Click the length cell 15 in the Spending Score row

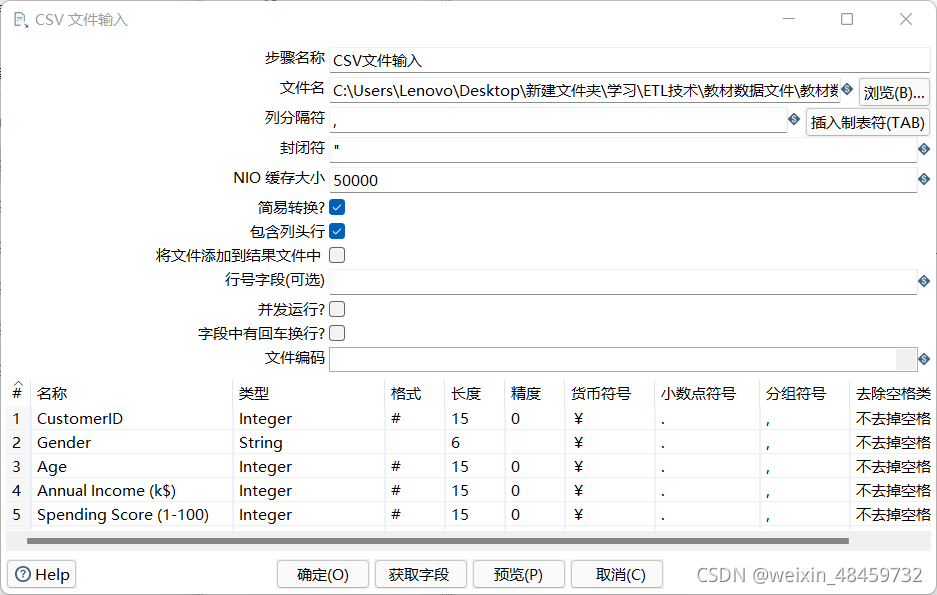coord(475,514)
